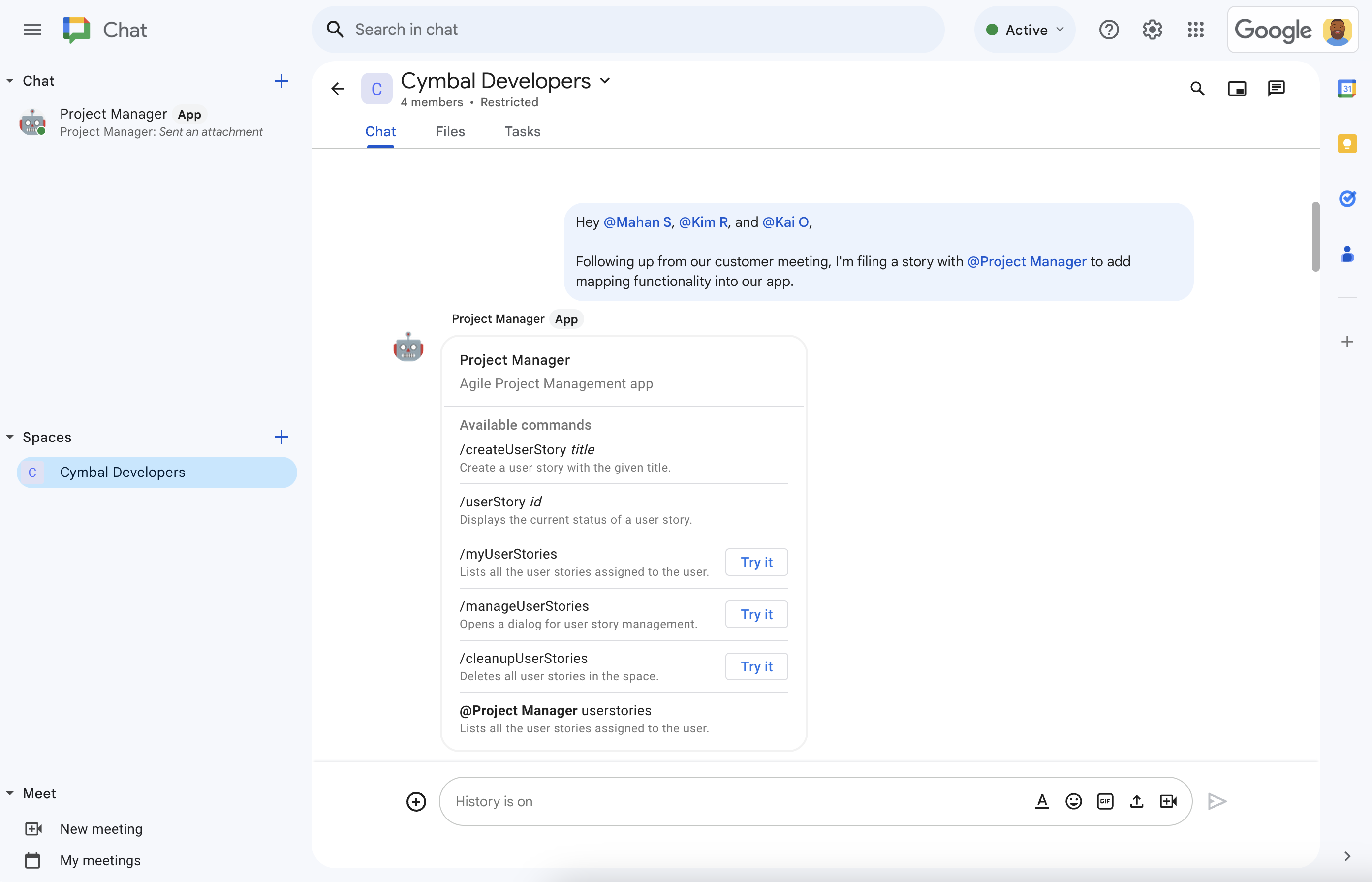This screenshot has height=882, width=1372.
Task: Click the add (+) button next to Spaces
Action: click(281, 437)
